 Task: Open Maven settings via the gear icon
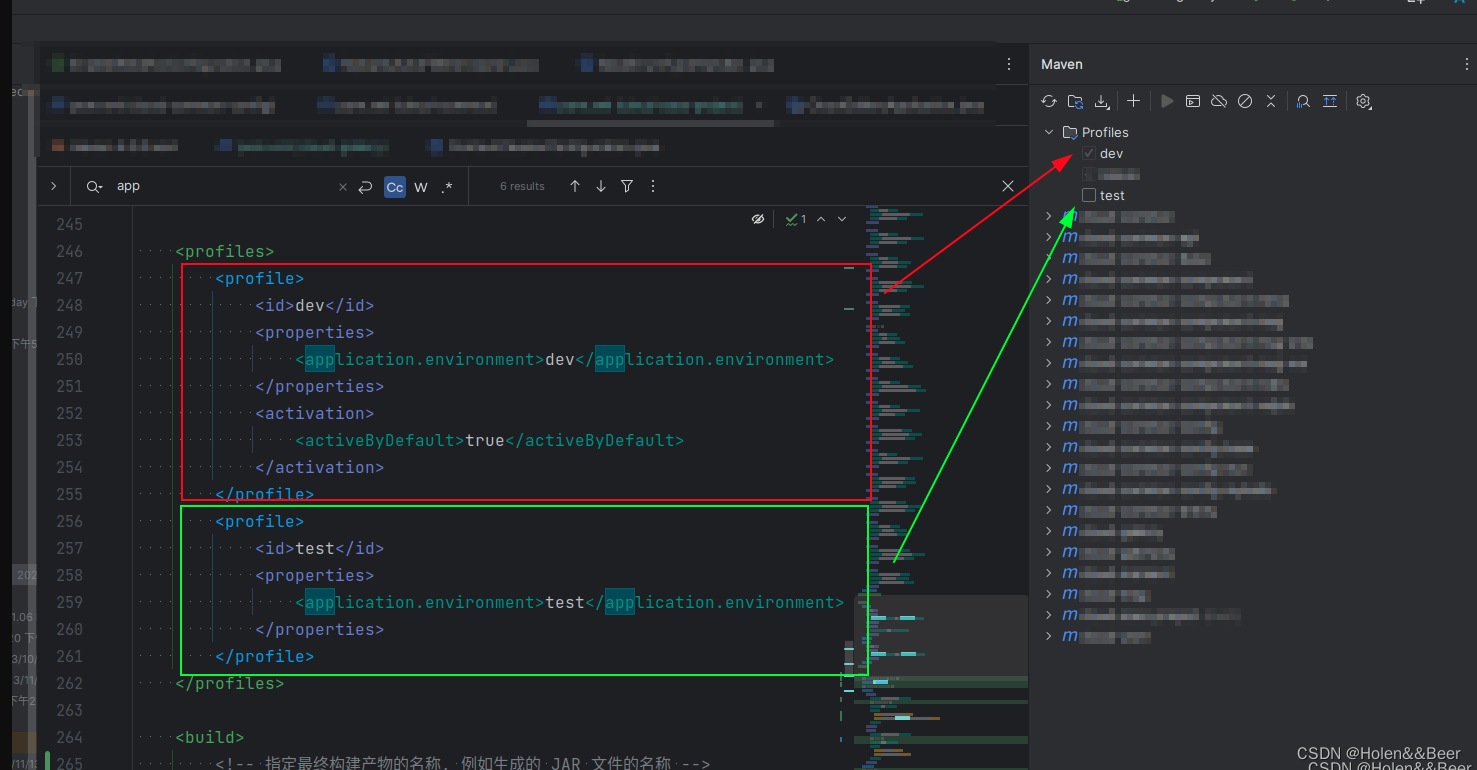(x=1363, y=101)
